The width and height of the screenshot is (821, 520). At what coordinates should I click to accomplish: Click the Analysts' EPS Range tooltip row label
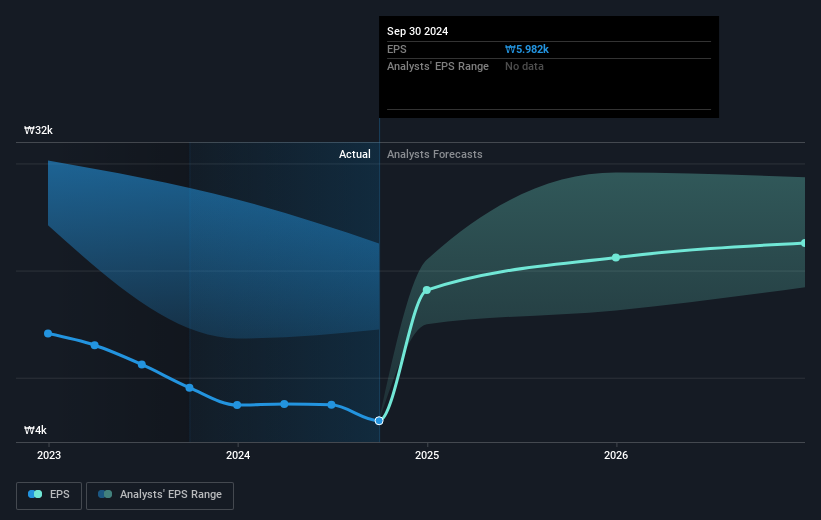tap(438, 67)
